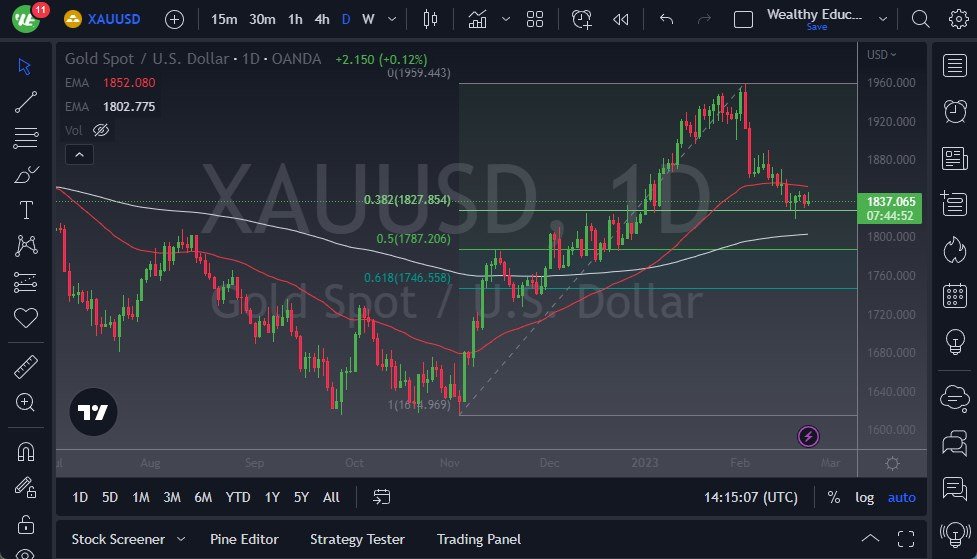This screenshot has width=977, height=559.
Task: Toggle log scale
Action: pos(864,497)
